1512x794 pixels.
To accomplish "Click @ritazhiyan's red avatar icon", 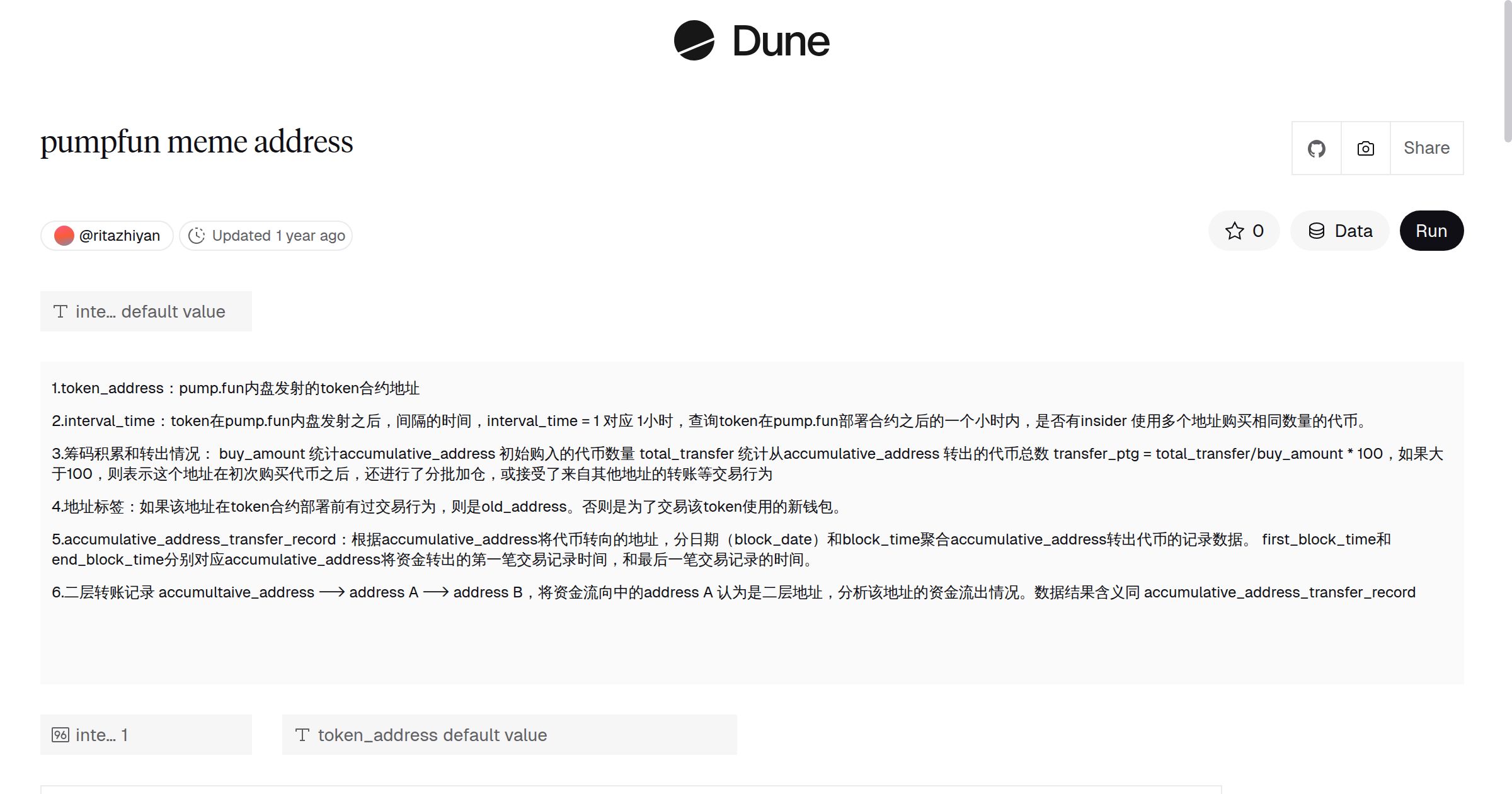I will pyautogui.click(x=64, y=235).
